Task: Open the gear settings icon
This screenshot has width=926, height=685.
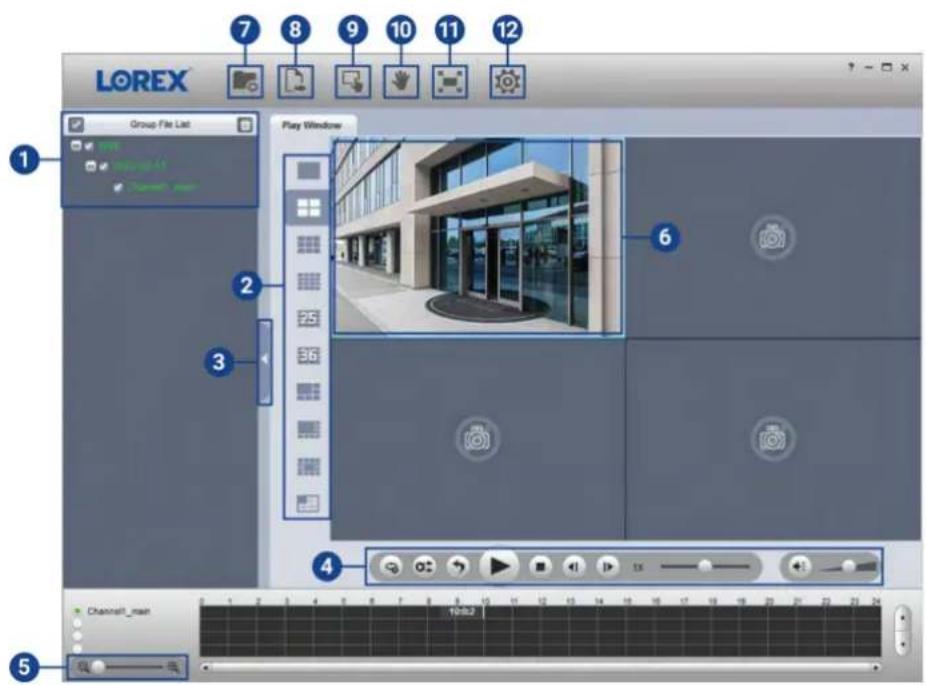Action: tap(507, 81)
